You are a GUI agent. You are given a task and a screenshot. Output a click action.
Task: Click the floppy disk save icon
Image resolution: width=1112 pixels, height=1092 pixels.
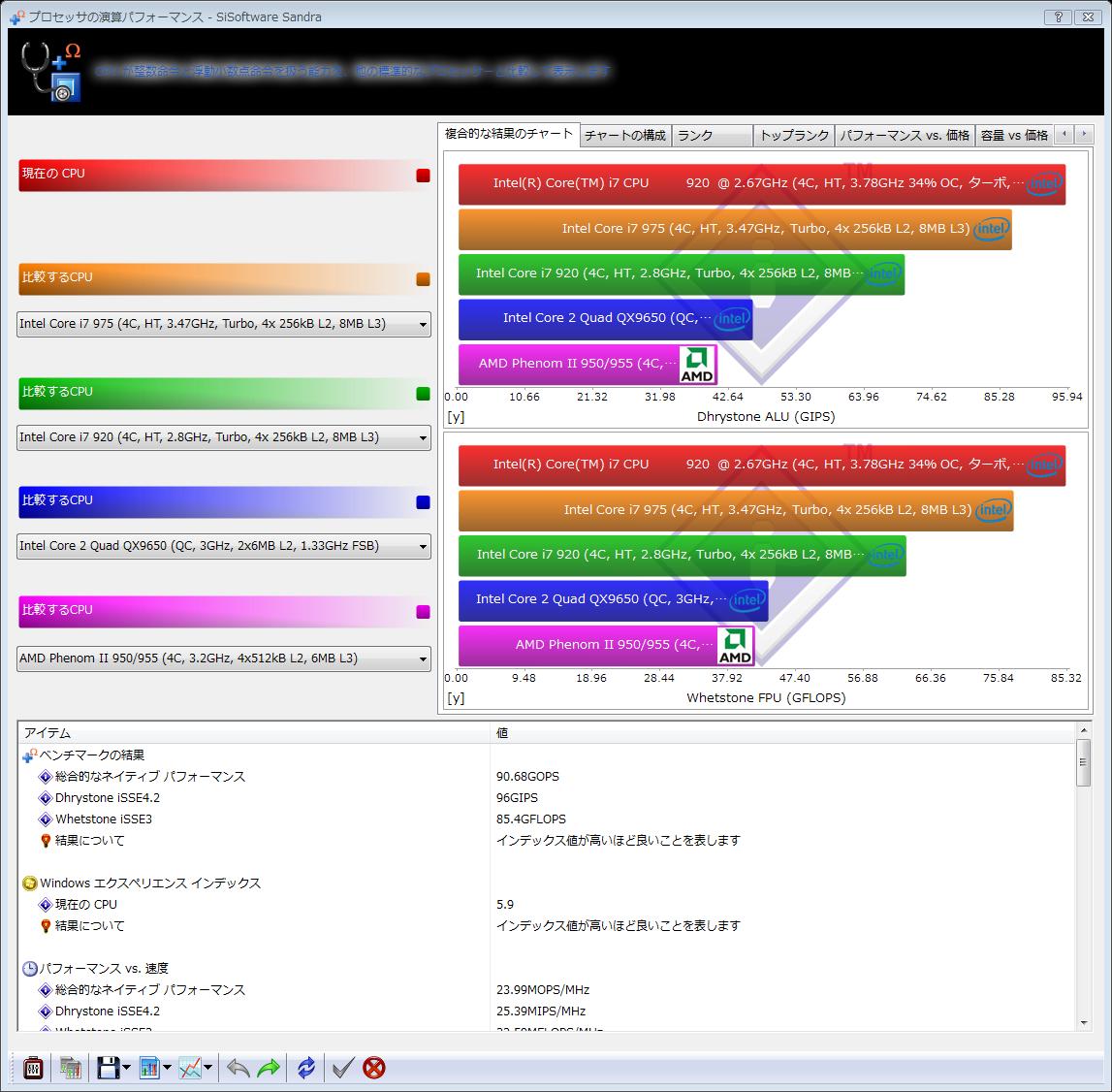click(x=109, y=1067)
